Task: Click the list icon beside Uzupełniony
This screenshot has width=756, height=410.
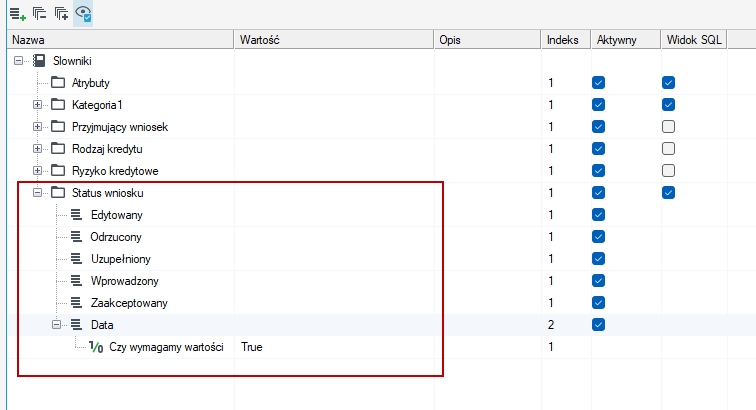Action: tap(77, 259)
